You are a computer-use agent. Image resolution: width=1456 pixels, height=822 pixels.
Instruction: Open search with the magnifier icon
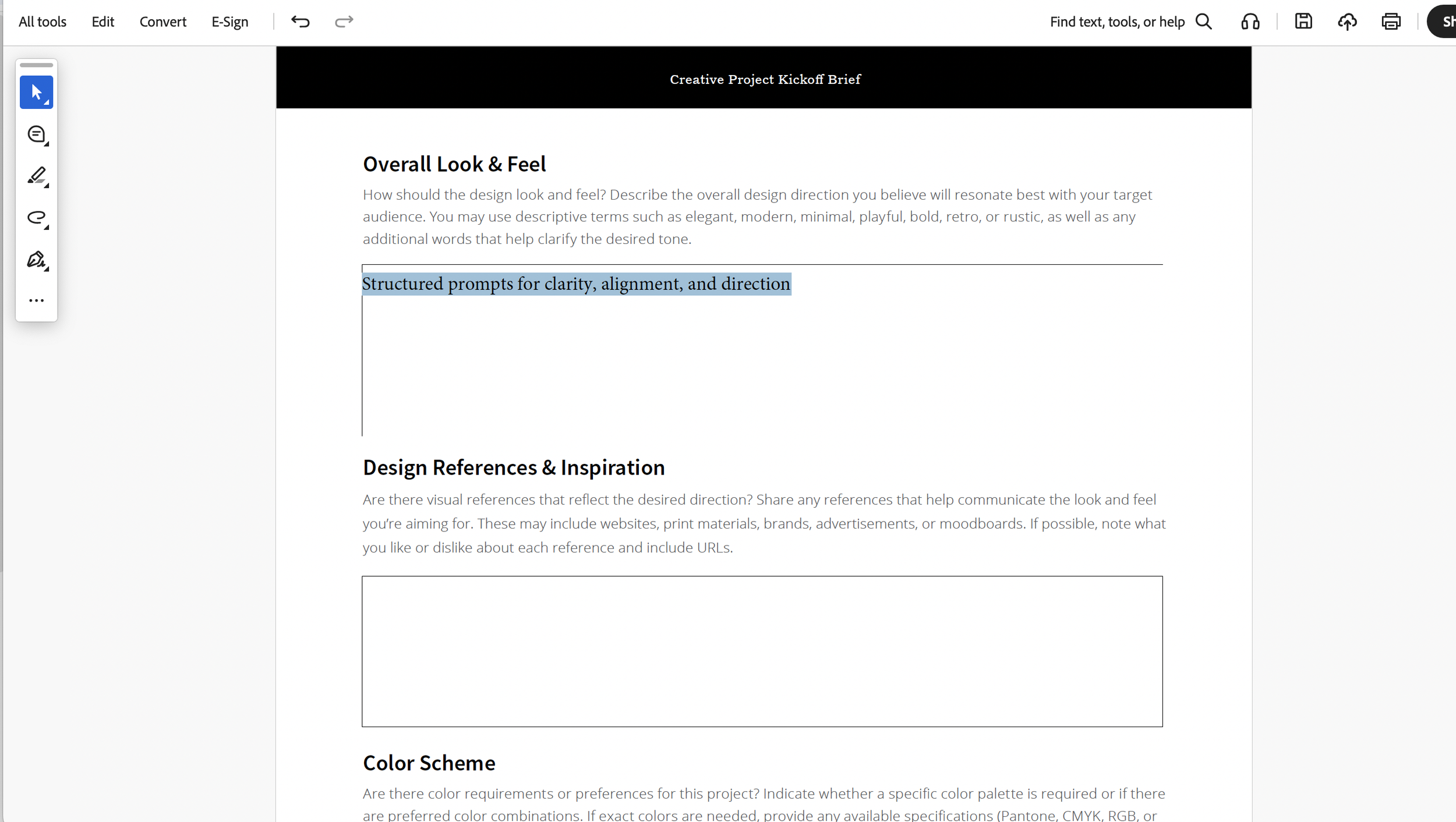click(1204, 22)
